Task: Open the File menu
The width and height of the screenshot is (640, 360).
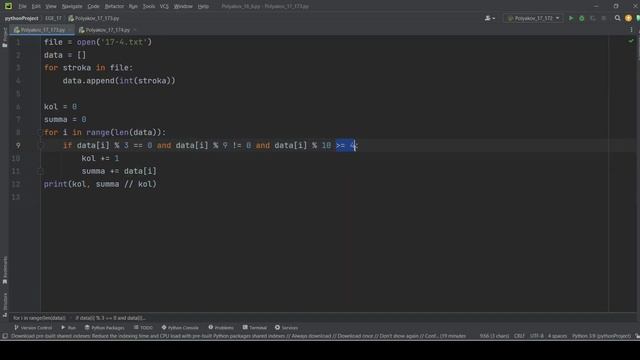Action: (22, 7)
